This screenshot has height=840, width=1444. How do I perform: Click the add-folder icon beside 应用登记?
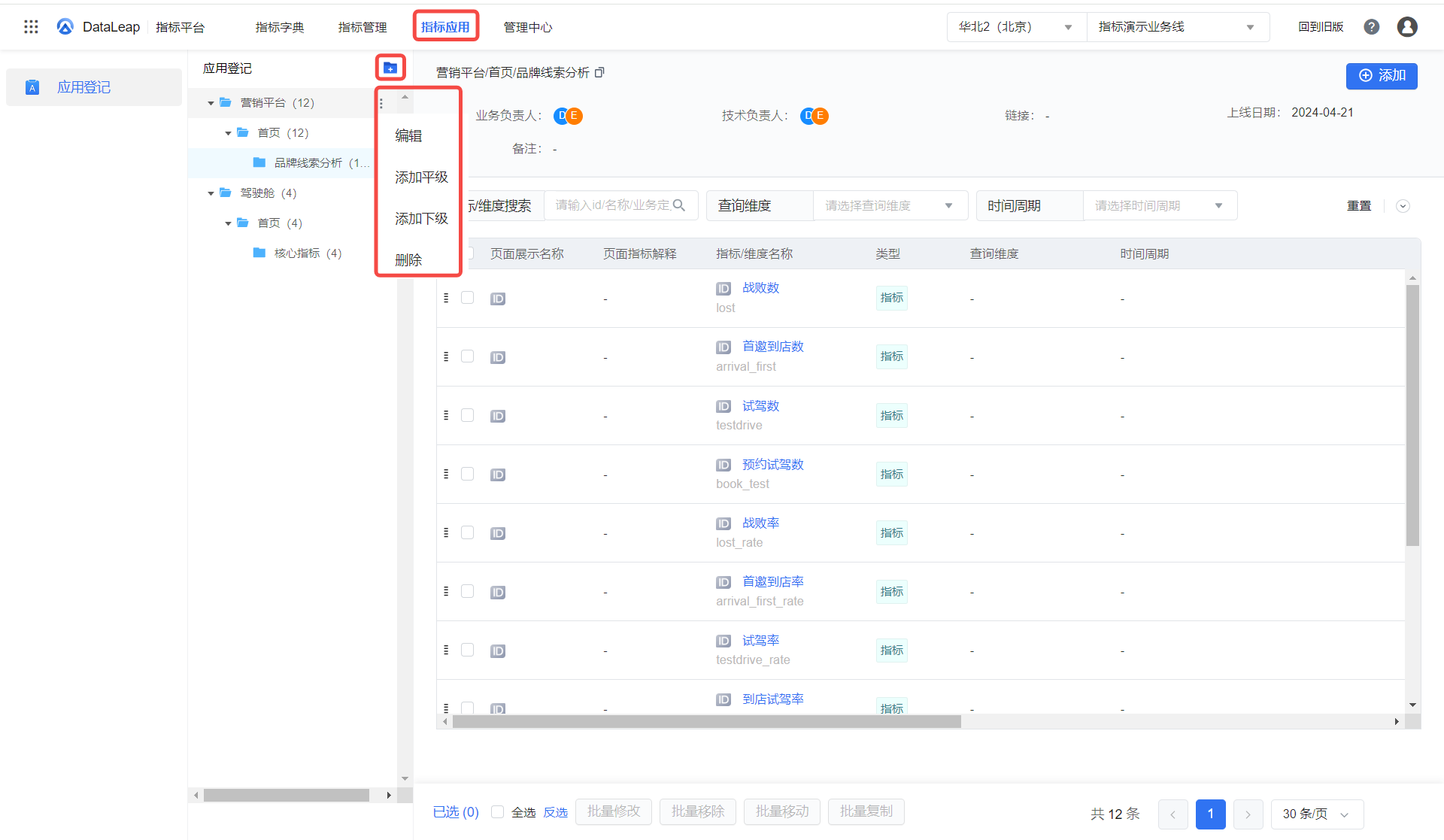(x=390, y=68)
